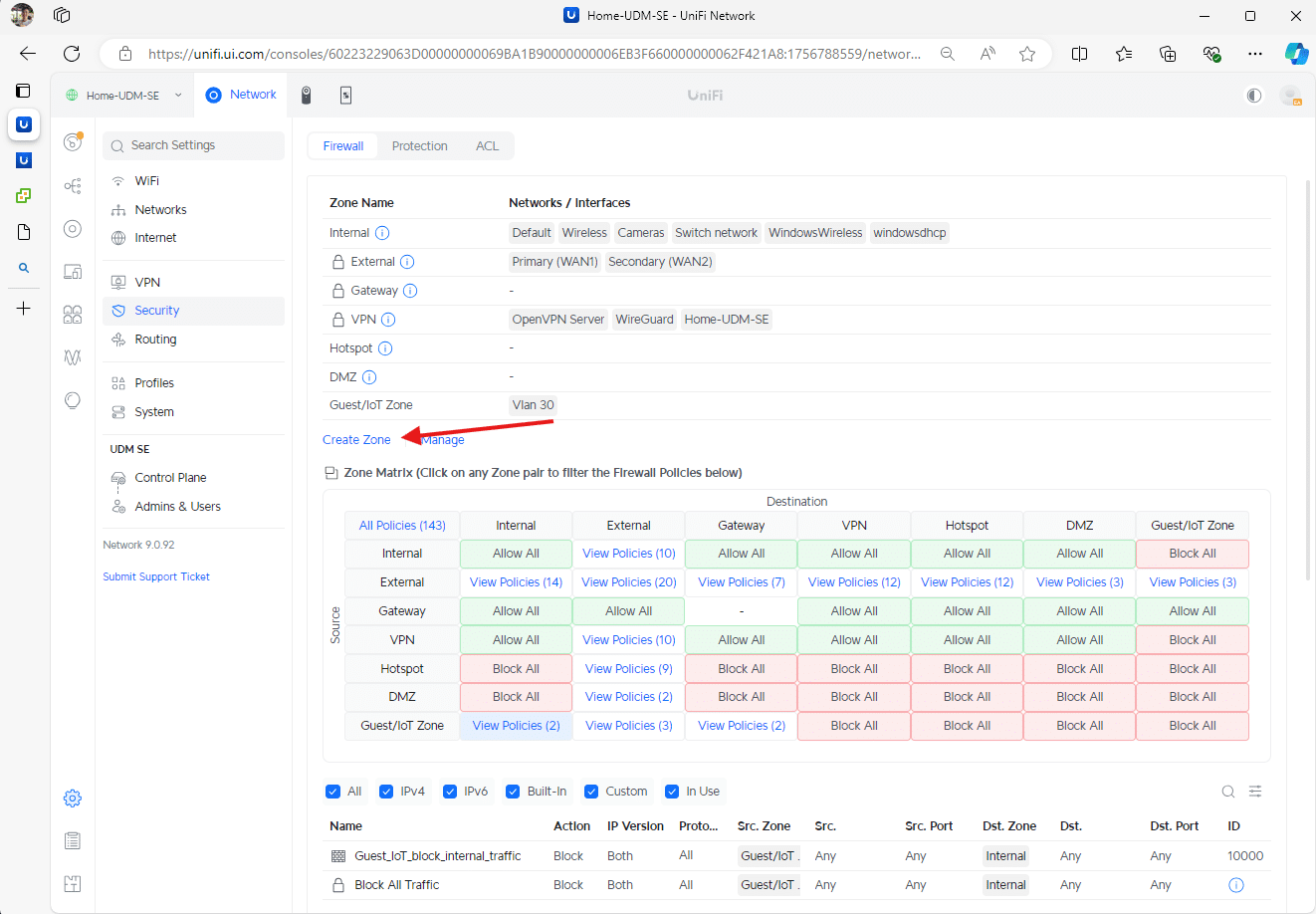Open a new tab with the plus icon
Screen dimensions: 1316x914
click(x=24, y=309)
